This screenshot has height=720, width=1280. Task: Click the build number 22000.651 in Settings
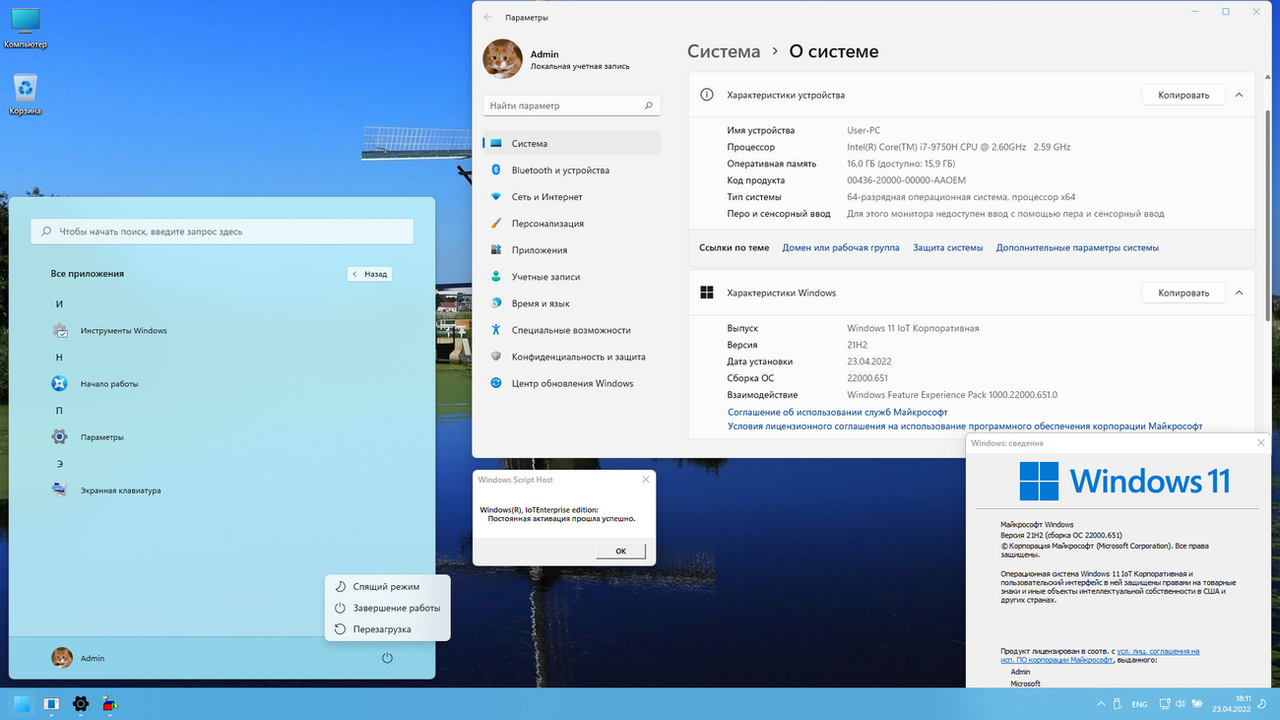(x=868, y=378)
